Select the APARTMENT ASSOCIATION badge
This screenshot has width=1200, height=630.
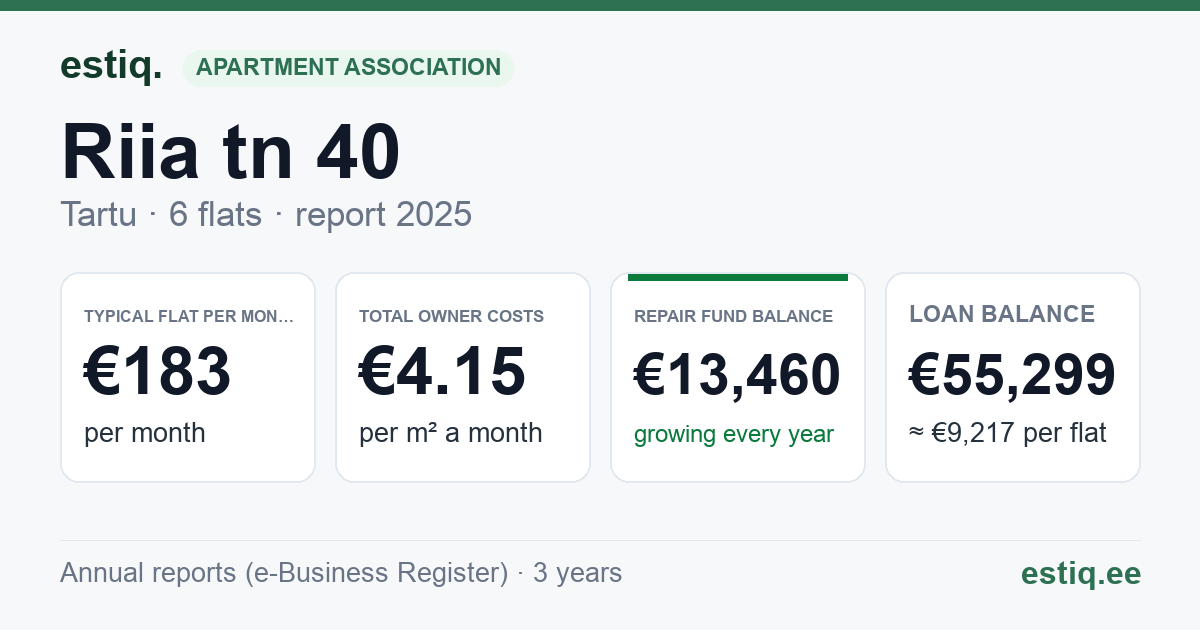coord(348,68)
